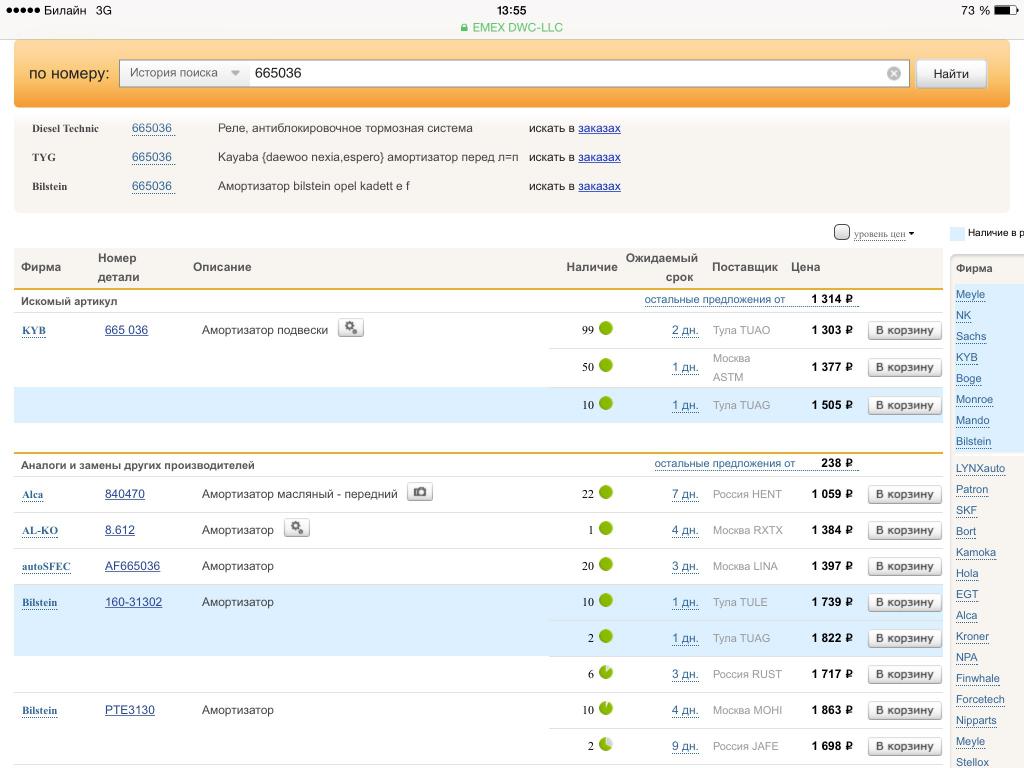Click the Цена column header
The image size is (1024, 768).
[805, 267]
